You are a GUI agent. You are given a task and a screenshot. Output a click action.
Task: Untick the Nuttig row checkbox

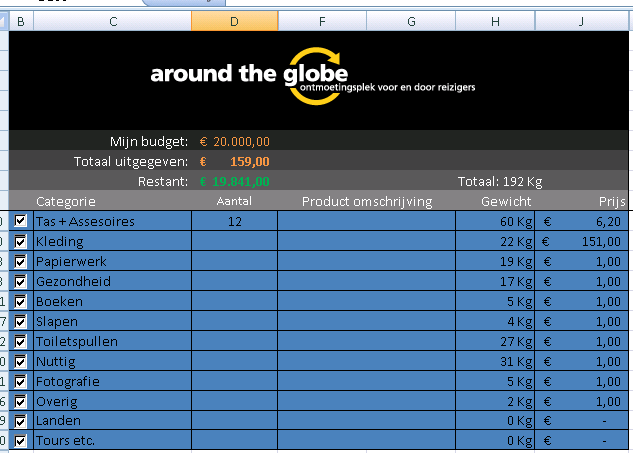[20, 361]
